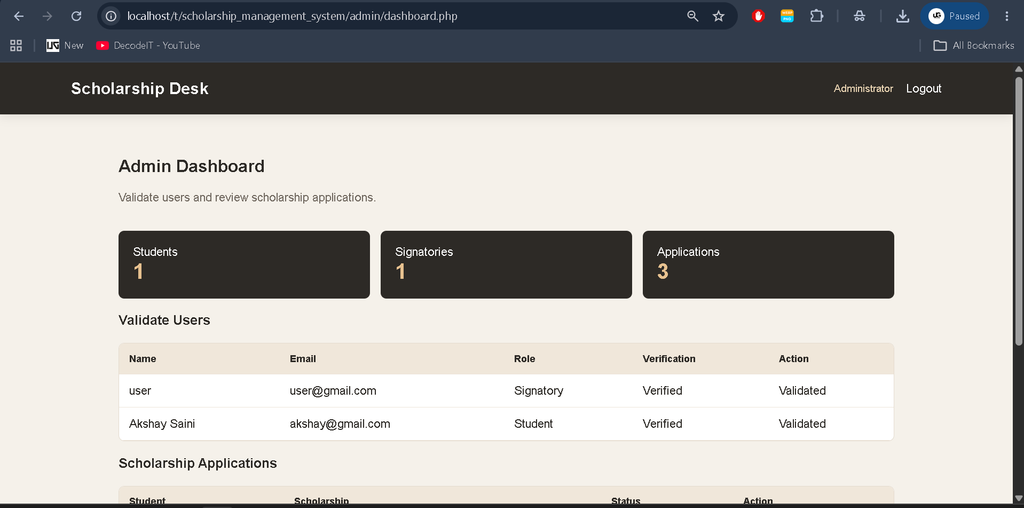Click the Signatory role cell
Viewport: 1024px width, 508px height.
pos(538,390)
